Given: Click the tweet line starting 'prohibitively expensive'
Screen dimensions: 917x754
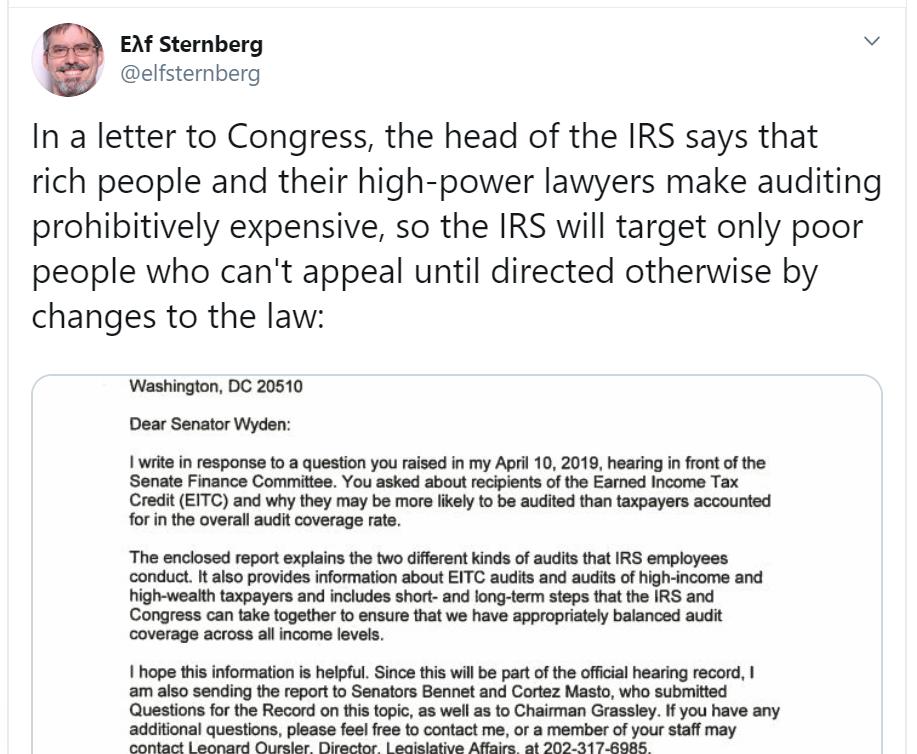Looking at the screenshot, I should (447, 226).
